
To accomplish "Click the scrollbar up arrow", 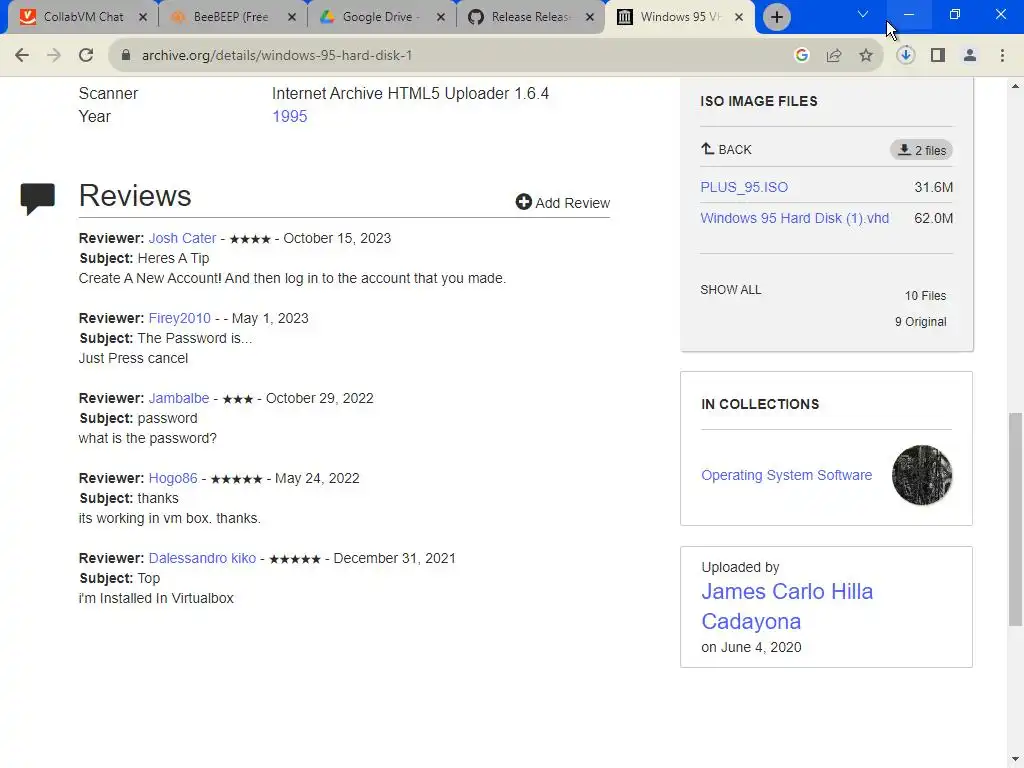I will (1016, 86).
